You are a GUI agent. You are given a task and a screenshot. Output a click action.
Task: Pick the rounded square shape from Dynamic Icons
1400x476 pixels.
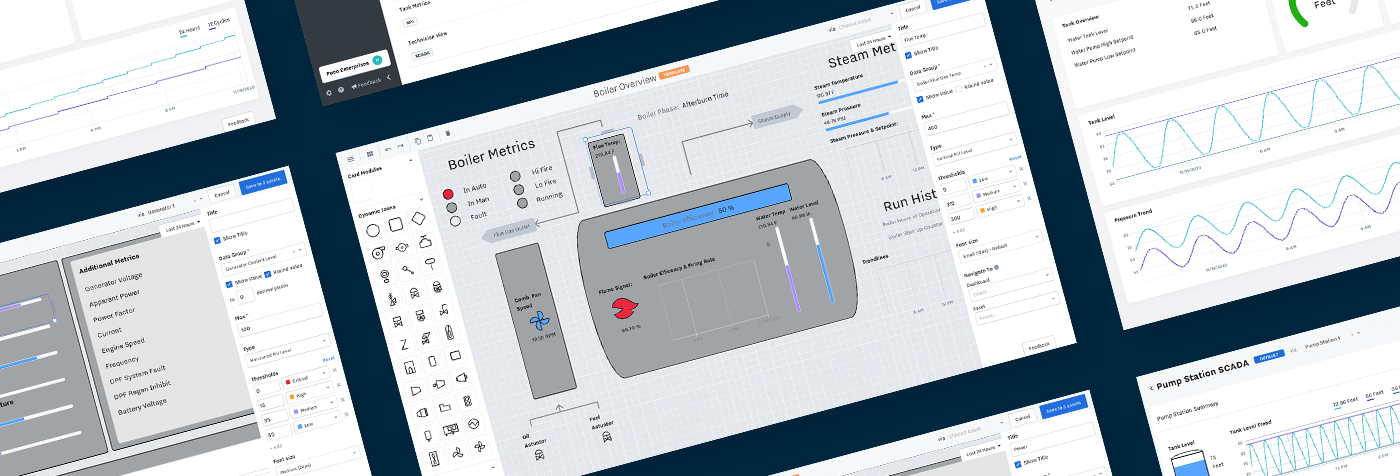[396, 224]
